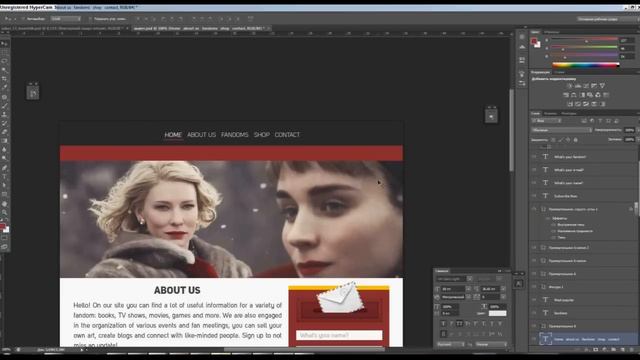The width and height of the screenshot is (640, 360).
Task: Toggle Auto-select checkbox in options bar
Action: (23, 19)
